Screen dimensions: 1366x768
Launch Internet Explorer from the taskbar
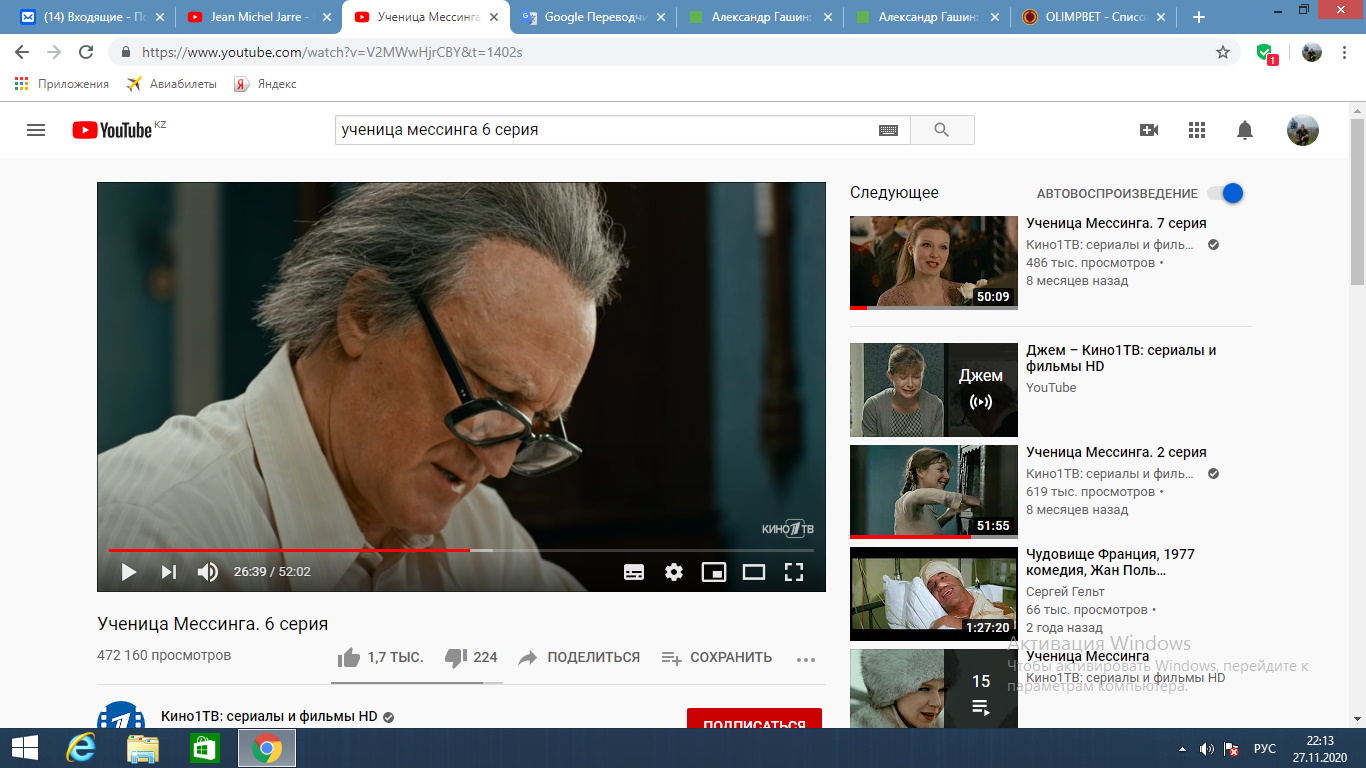click(81, 748)
